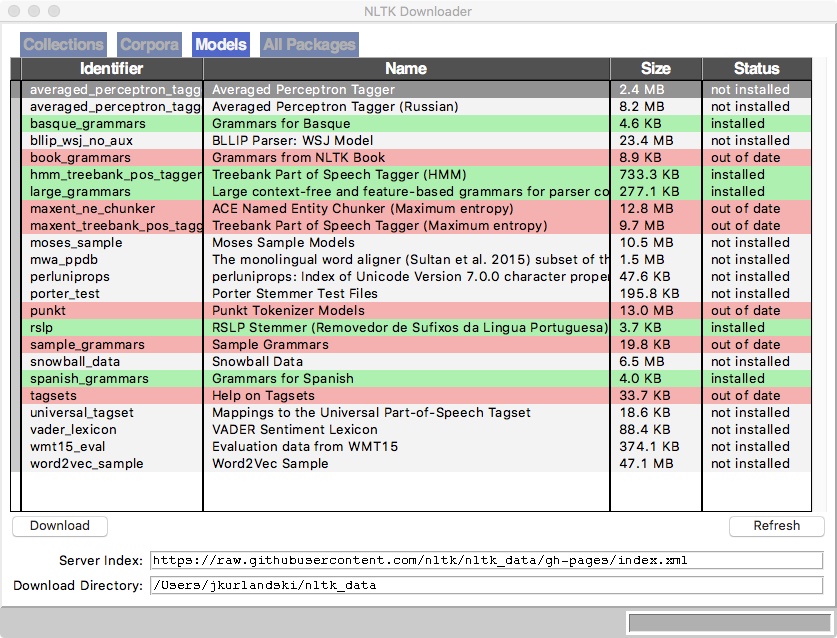This screenshot has height=638, width=837.
Task: Click the progress bar in status area
Action: [729, 623]
